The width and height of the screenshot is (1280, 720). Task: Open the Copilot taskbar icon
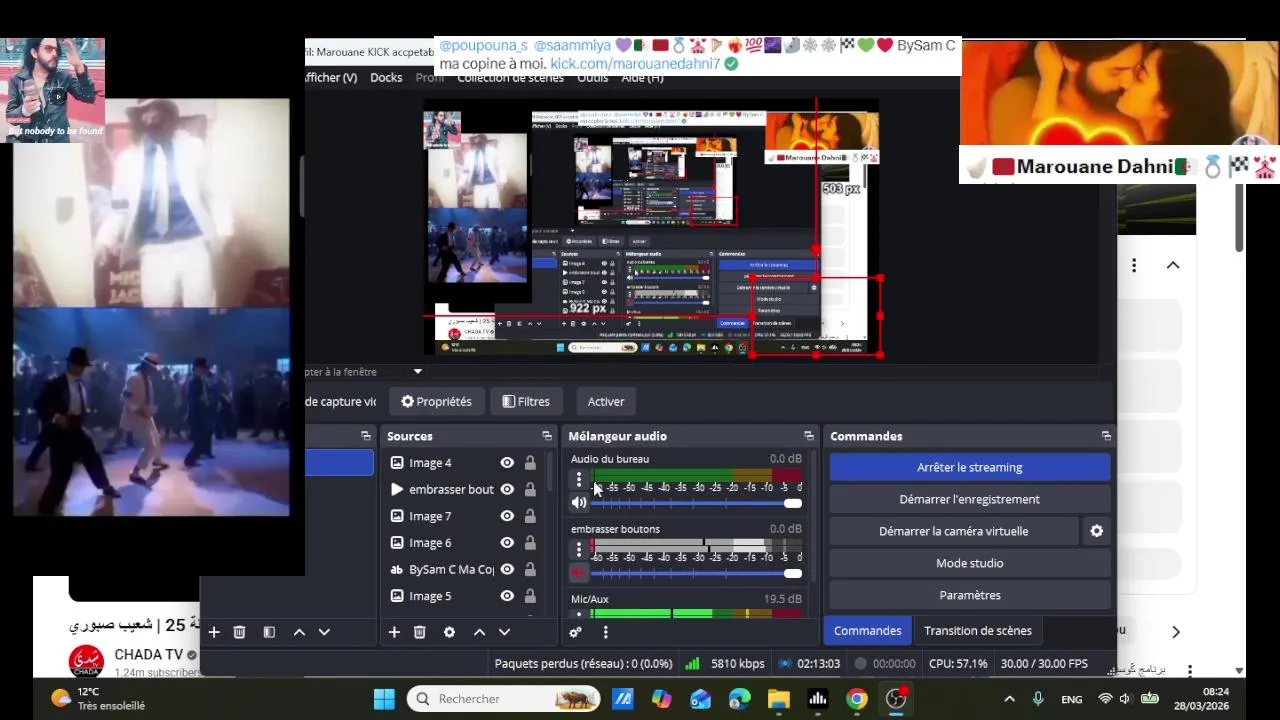coord(662,699)
